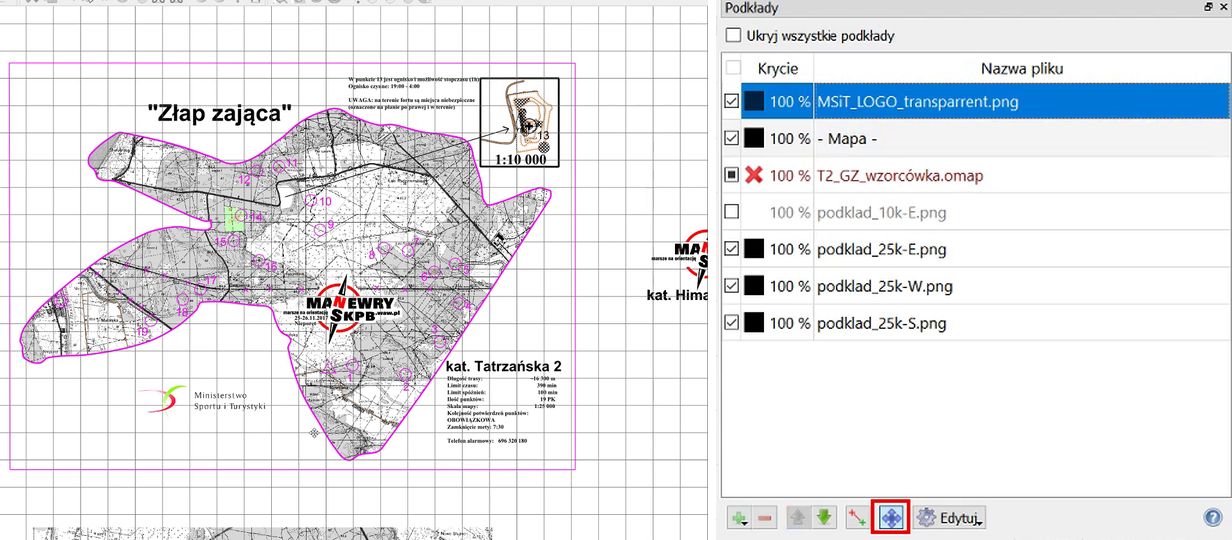Click the opacity 100 % of podklad_10k-E.png
This screenshot has width=1232, height=540.
790,212
